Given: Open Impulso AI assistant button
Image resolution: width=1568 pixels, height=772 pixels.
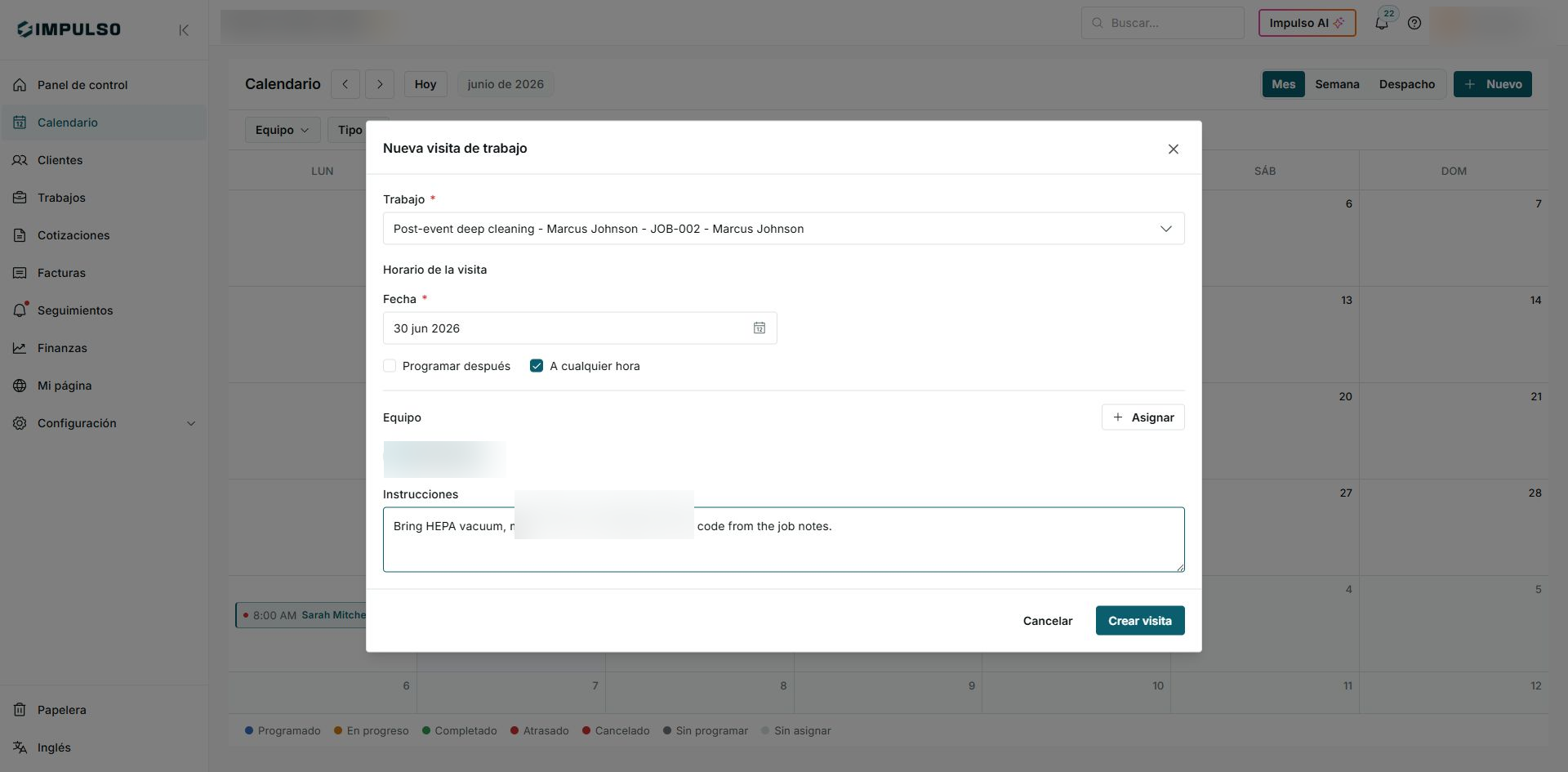Looking at the screenshot, I should pyautogui.click(x=1307, y=23).
